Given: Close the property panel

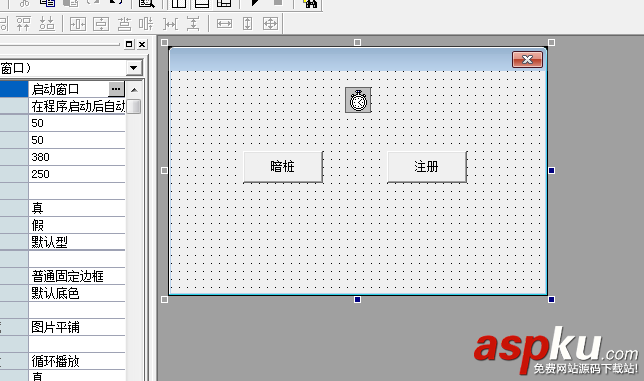Looking at the screenshot, I should (142, 44).
